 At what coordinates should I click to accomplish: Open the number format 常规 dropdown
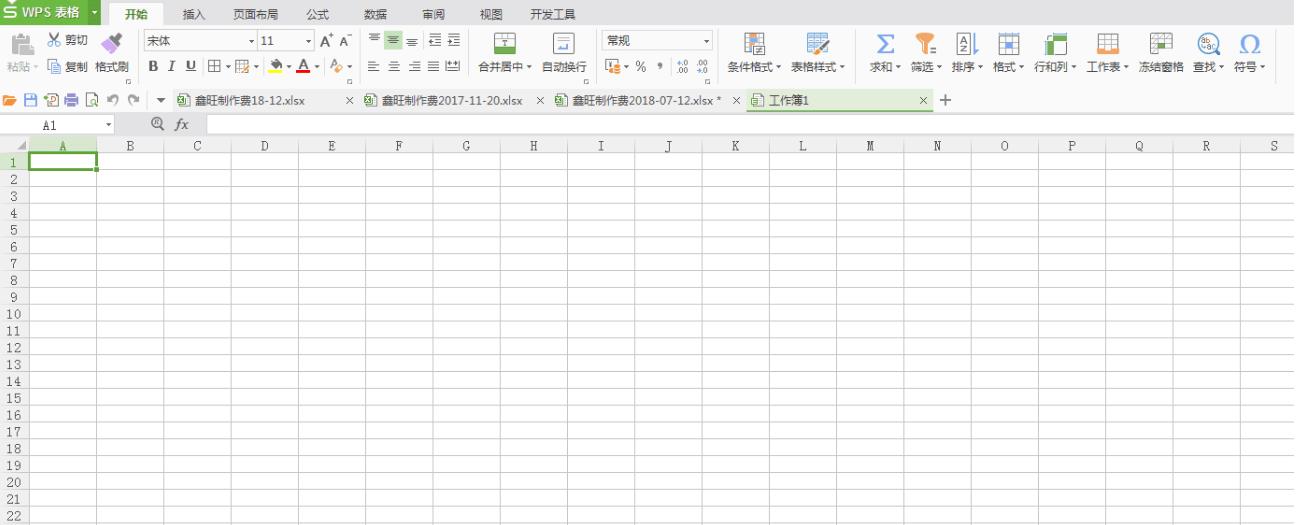706,41
